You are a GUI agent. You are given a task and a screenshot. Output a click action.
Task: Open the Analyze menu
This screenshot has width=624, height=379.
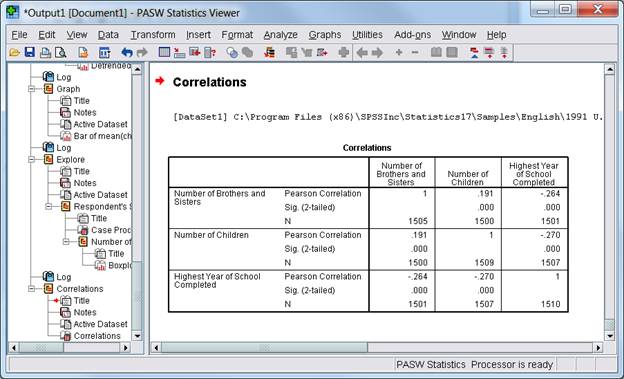[281, 35]
